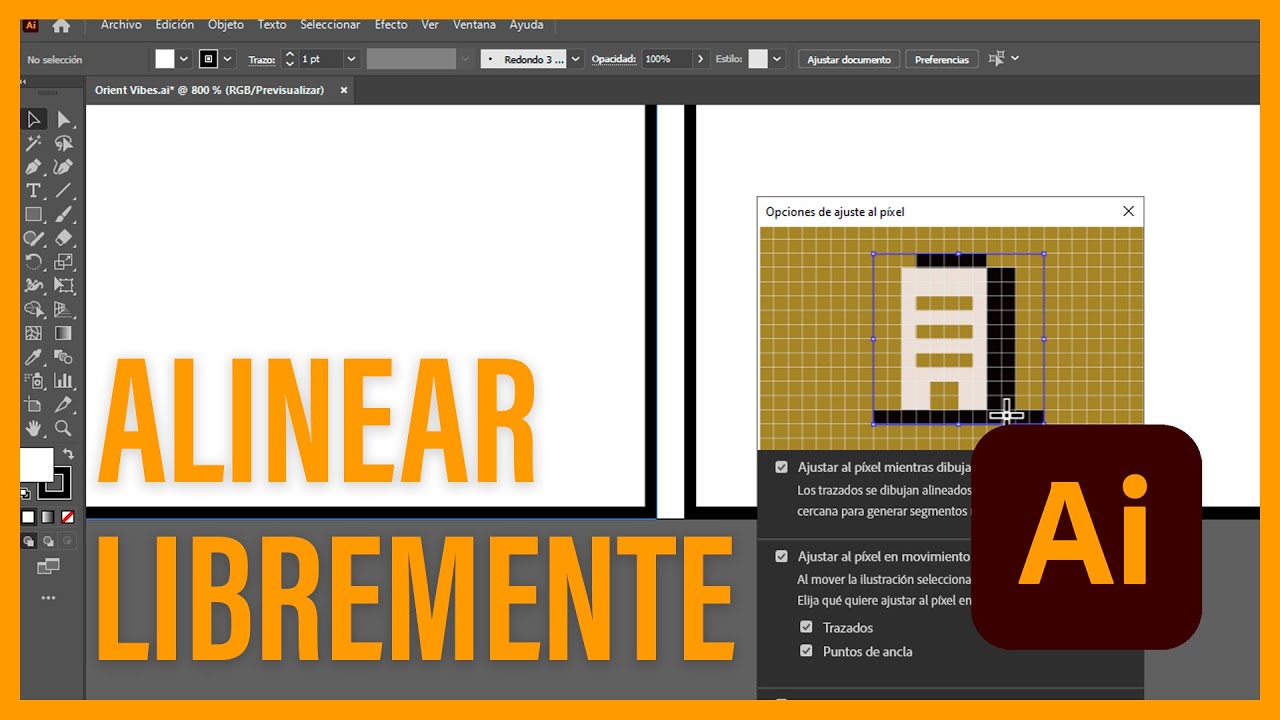
Task: Select the Direct Selection tool
Action: [63, 119]
